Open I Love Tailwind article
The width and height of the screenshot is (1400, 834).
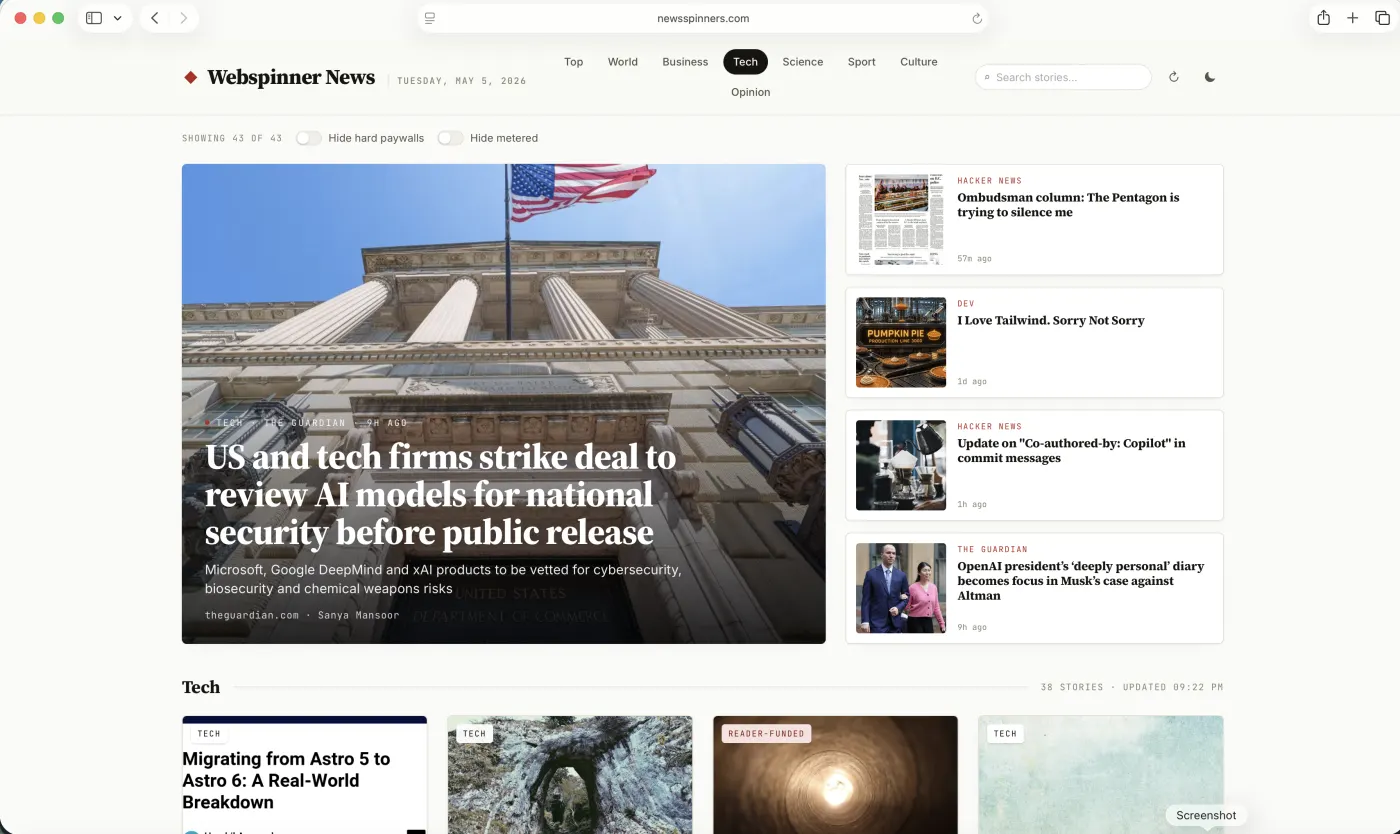tap(1050, 321)
